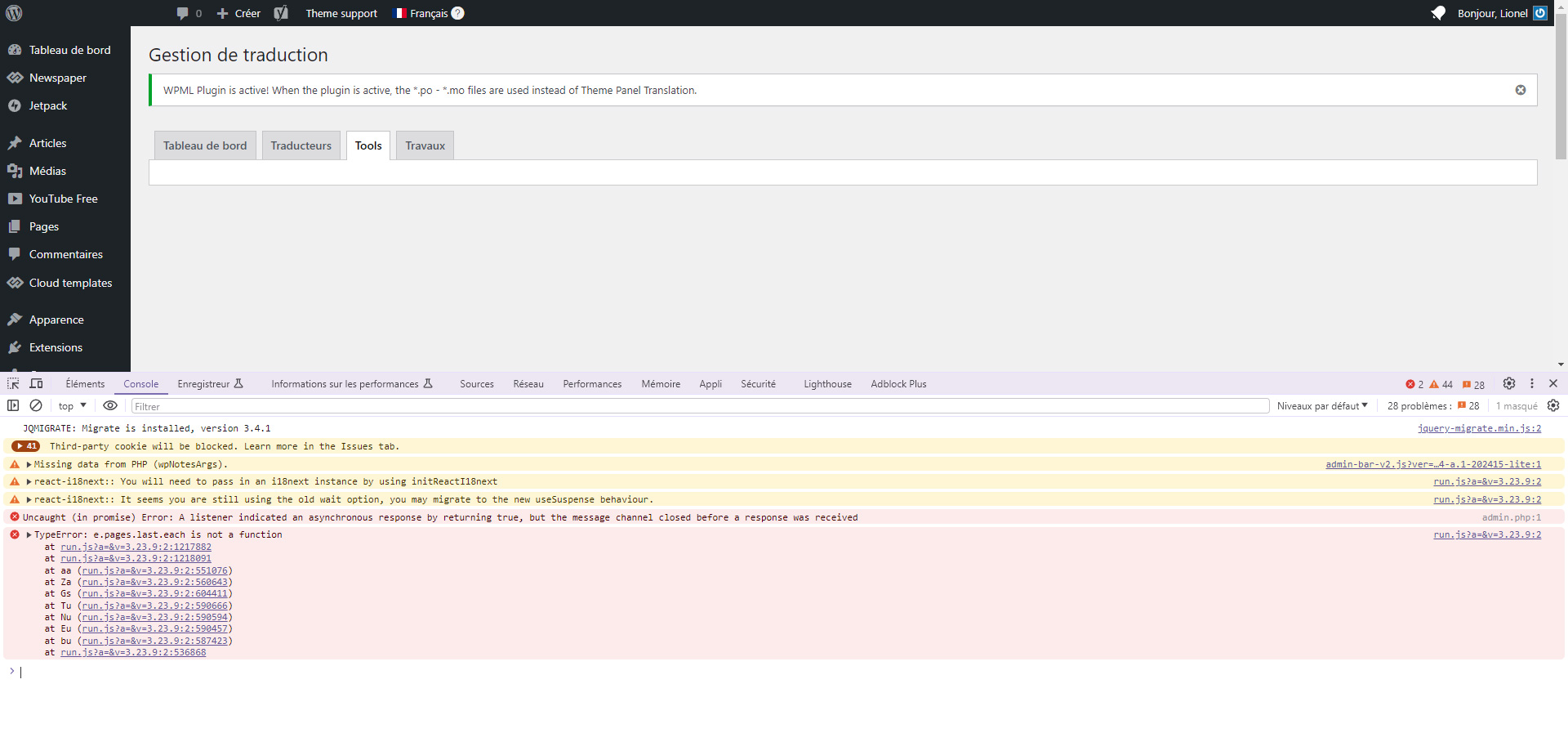Open the Sources DevTools panel
Image resolution: width=1568 pixels, height=751 pixels.
tap(477, 384)
